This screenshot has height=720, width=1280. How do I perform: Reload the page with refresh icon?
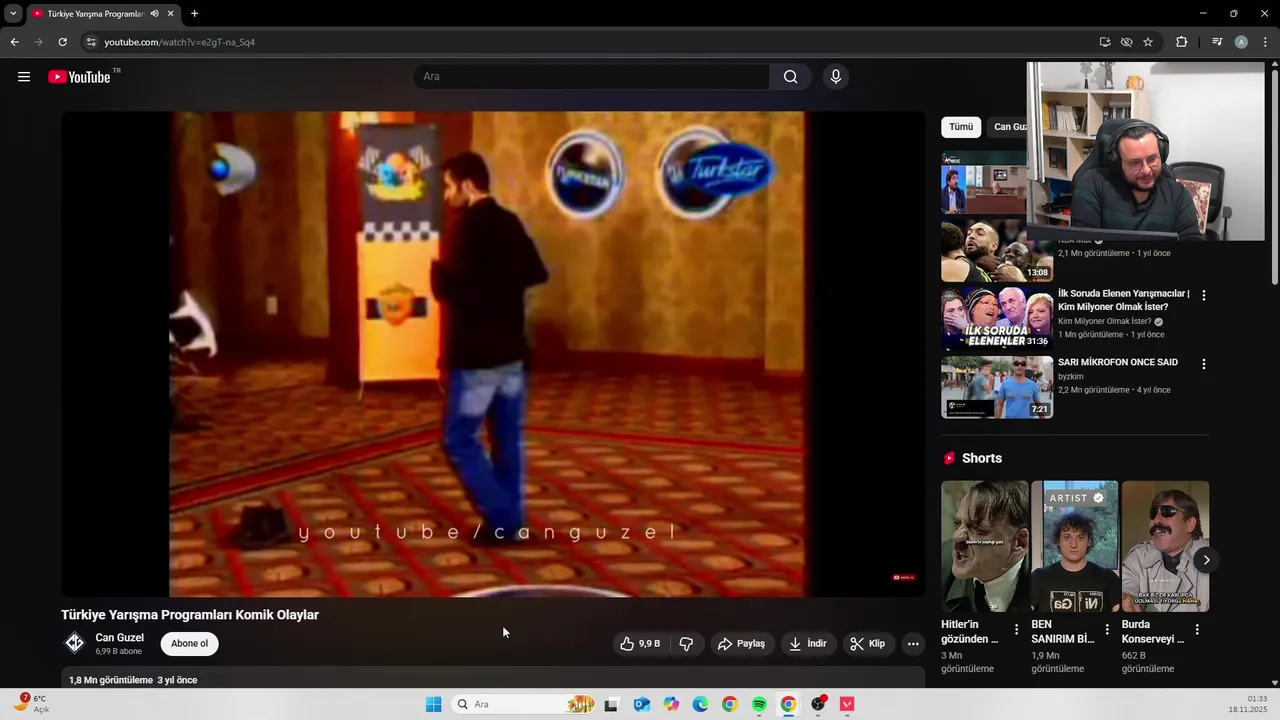[x=62, y=42]
